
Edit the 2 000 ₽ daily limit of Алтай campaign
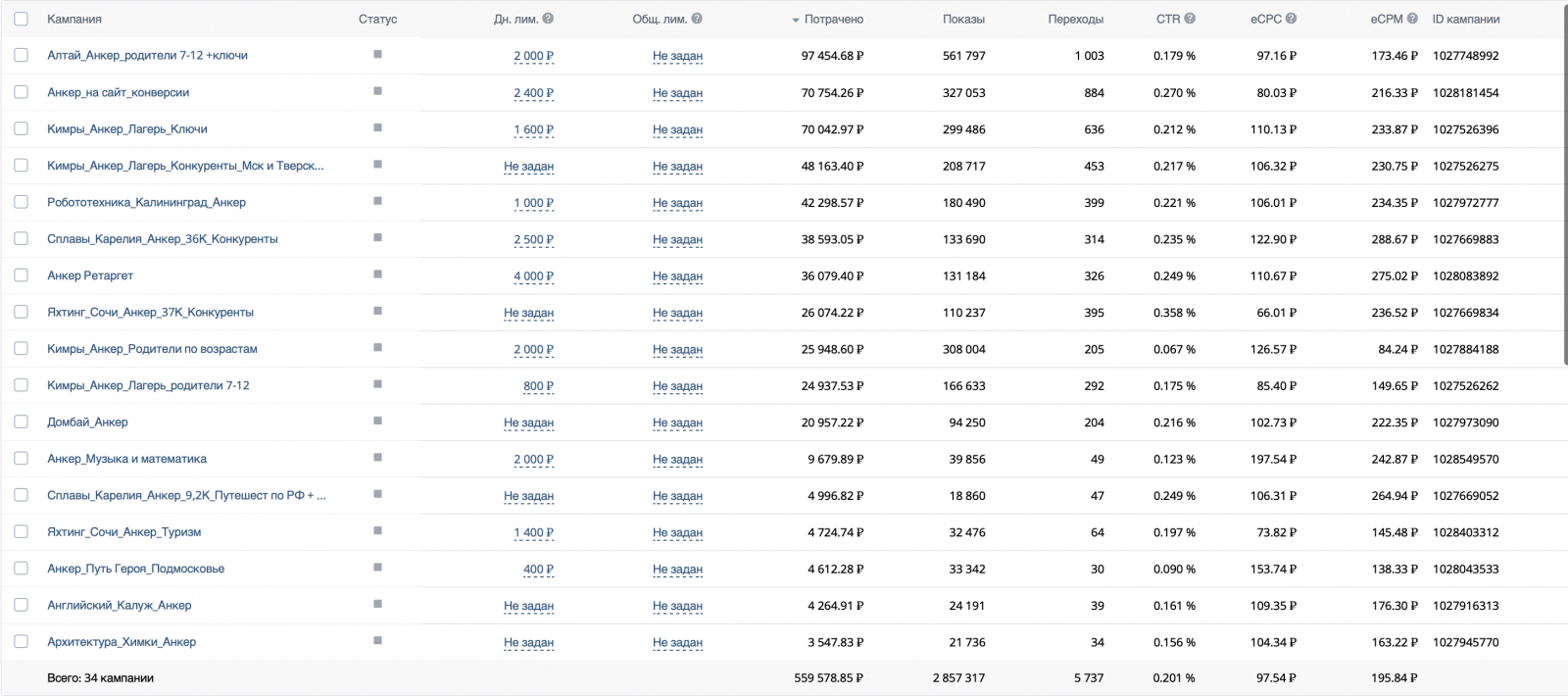click(x=533, y=56)
